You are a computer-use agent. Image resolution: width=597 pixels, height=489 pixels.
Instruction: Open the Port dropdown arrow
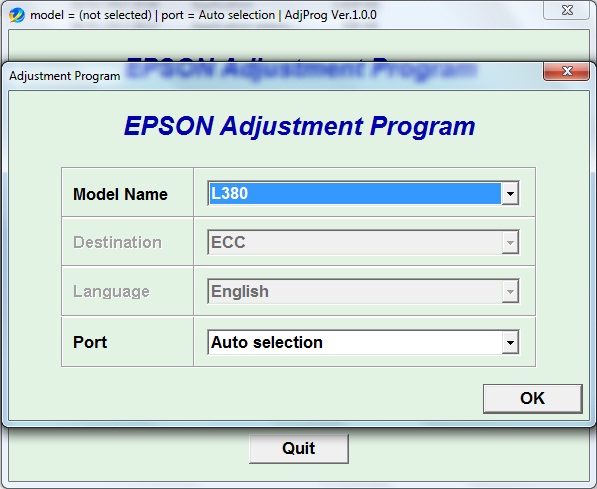point(510,342)
